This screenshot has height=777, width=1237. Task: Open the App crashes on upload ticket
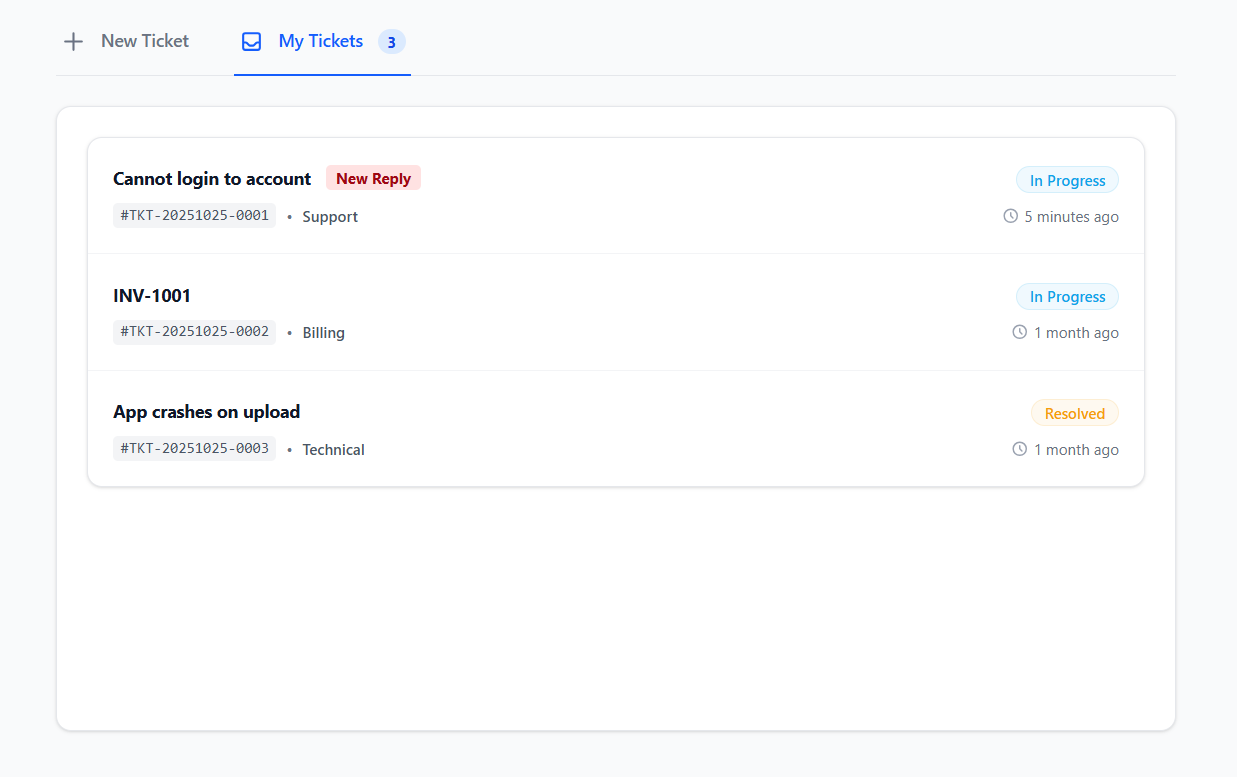207,412
